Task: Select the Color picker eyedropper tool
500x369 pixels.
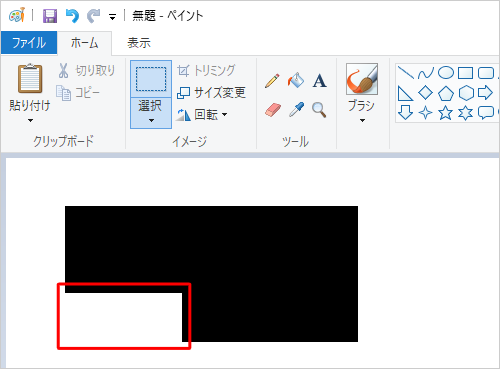Action: coord(296,110)
